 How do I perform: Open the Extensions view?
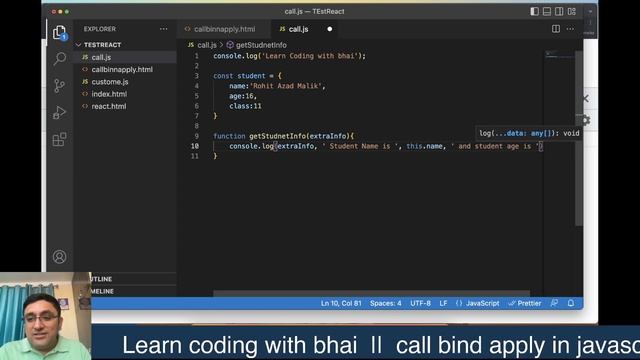pos(60,139)
